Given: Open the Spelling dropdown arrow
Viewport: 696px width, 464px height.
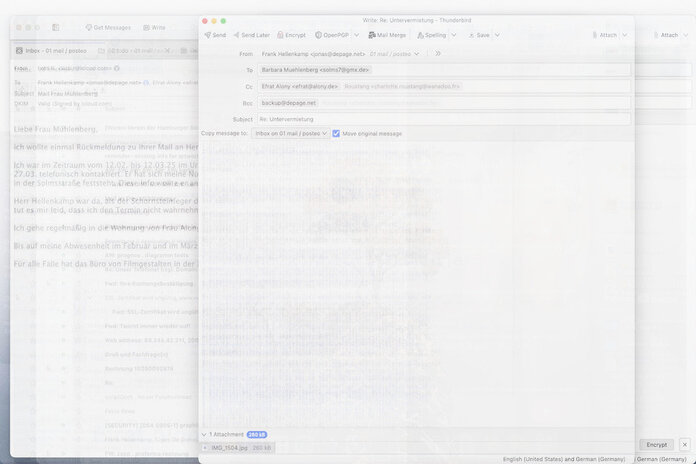Looking at the screenshot, I should pos(454,35).
